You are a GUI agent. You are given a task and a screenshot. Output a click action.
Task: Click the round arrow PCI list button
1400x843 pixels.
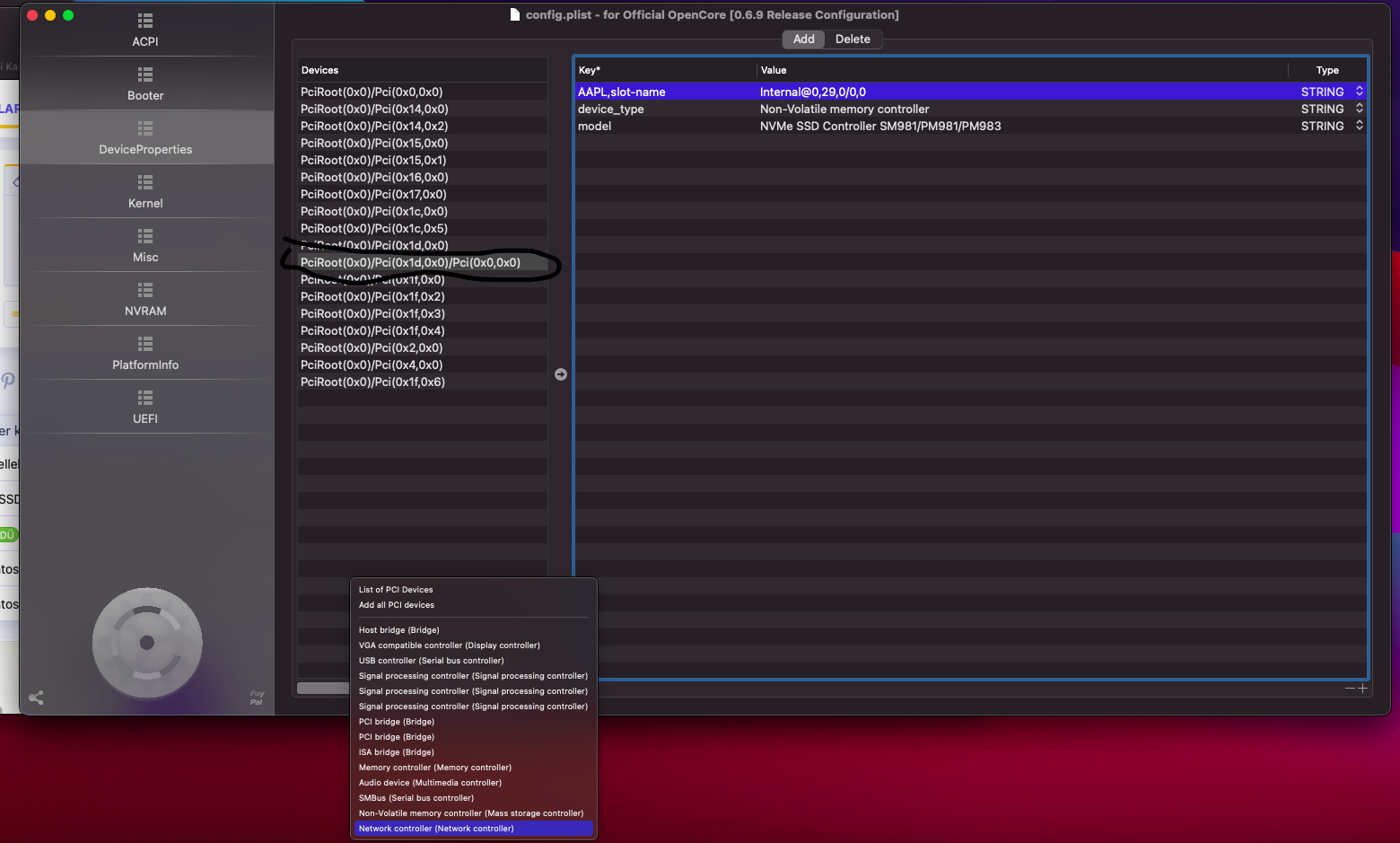point(561,374)
